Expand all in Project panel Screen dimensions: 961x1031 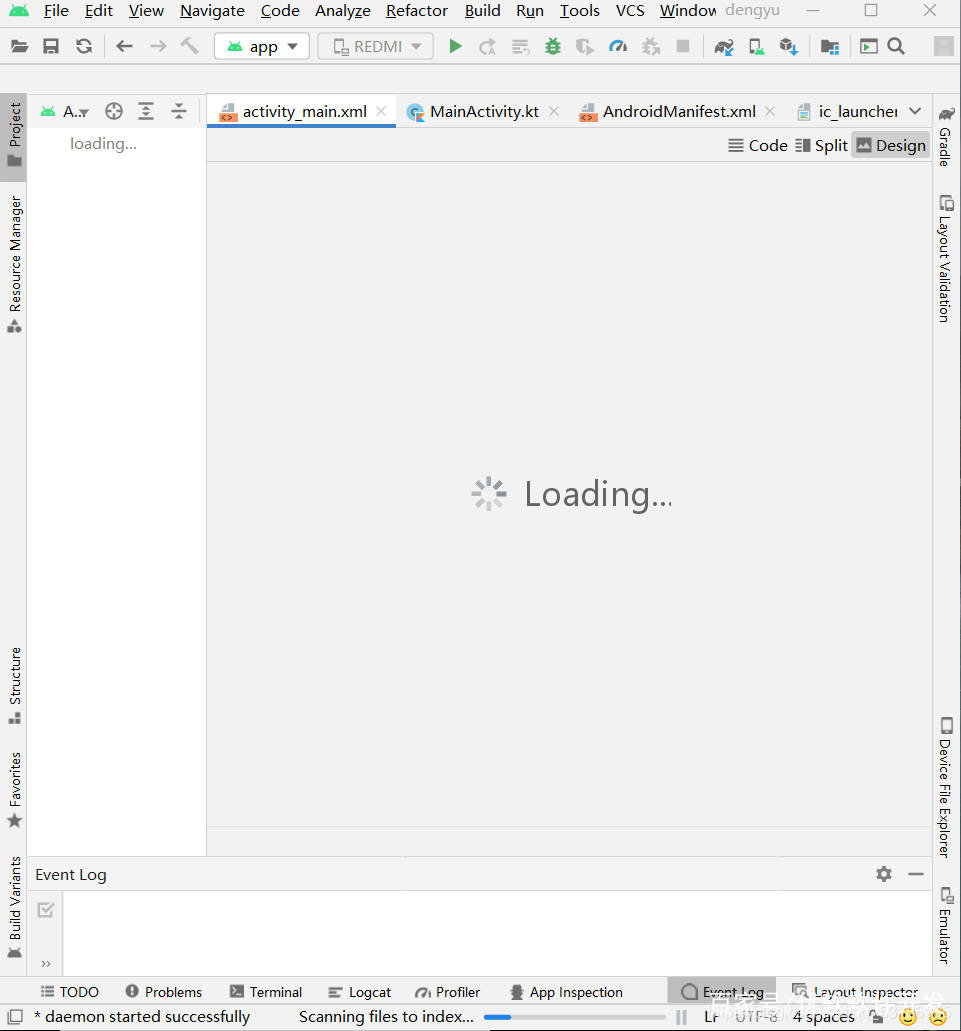(x=146, y=111)
